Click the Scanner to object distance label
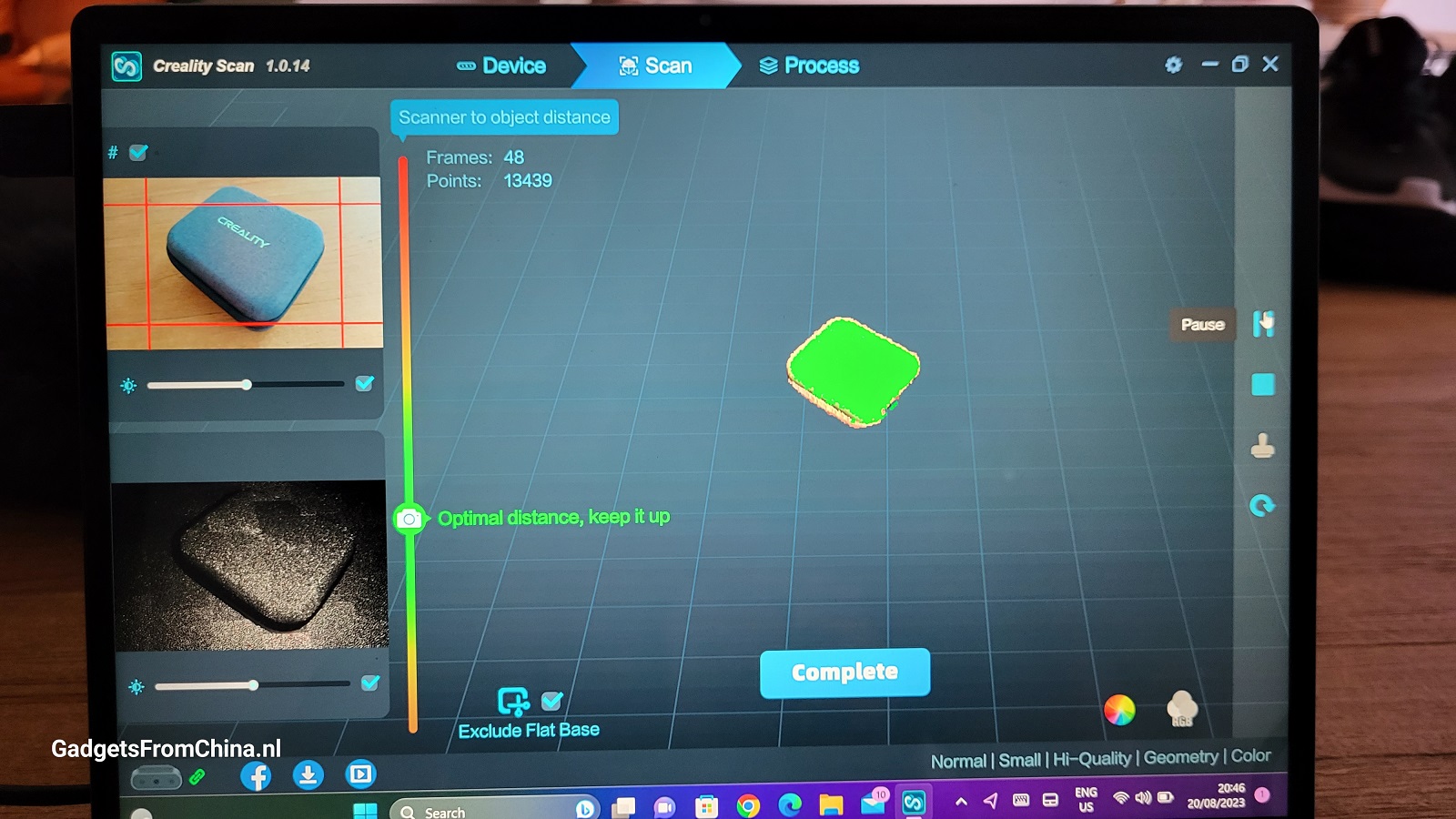 tap(504, 117)
